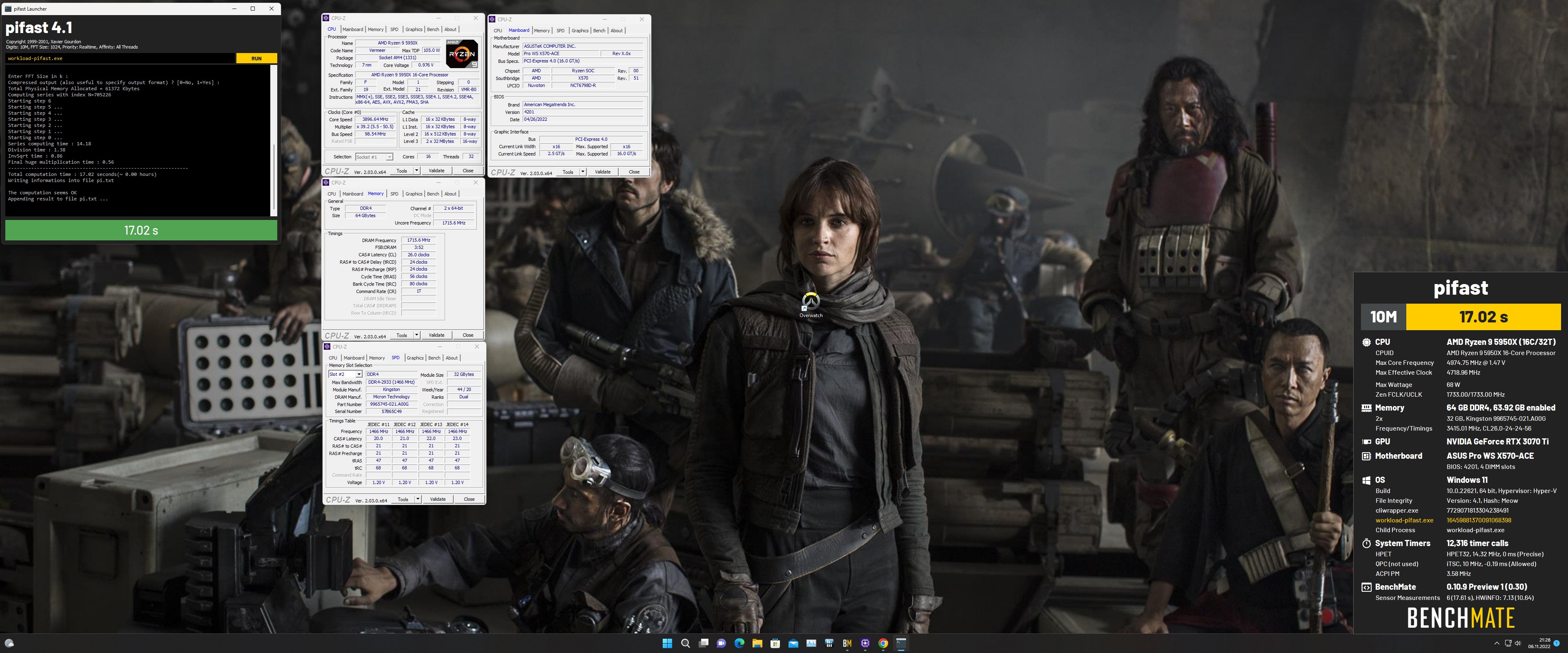Viewport: 1568px width, 653px height.
Task: Select the Module Size 32 GBytes value
Action: click(x=464, y=374)
